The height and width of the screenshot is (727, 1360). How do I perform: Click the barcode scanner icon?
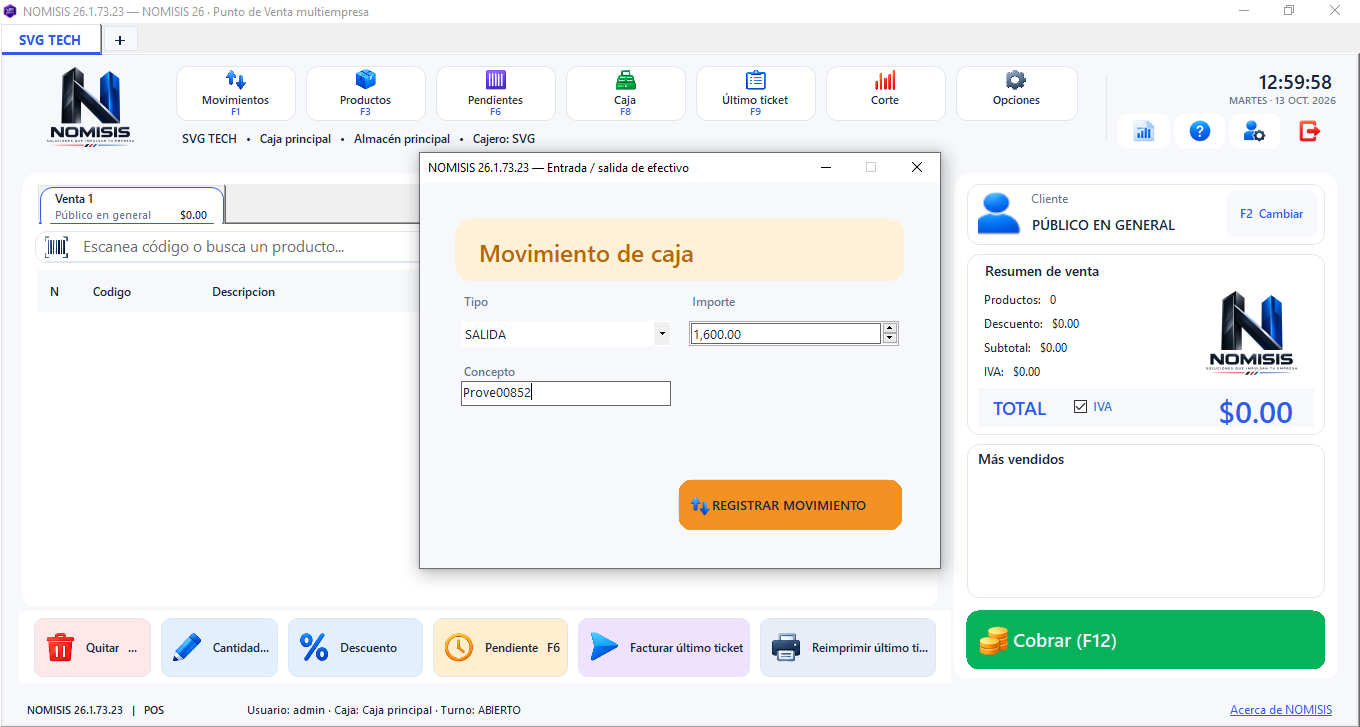point(58,246)
